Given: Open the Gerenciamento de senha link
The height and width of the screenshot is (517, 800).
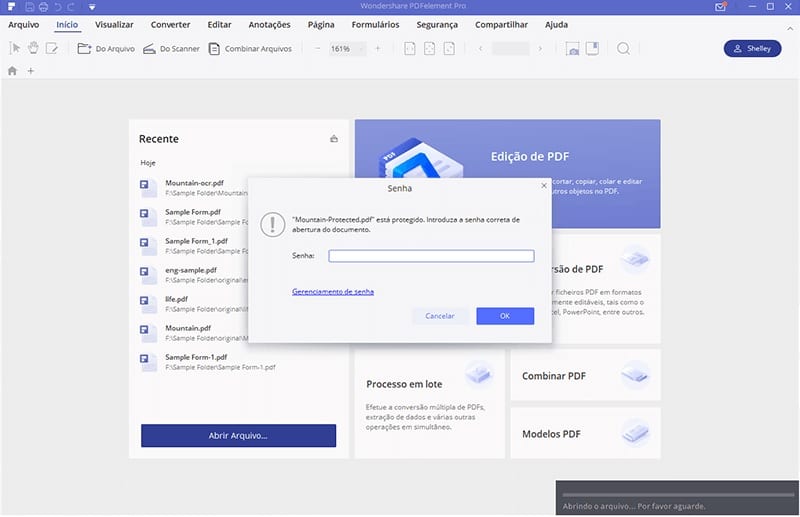Looking at the screenshot, I should point(333,291).
